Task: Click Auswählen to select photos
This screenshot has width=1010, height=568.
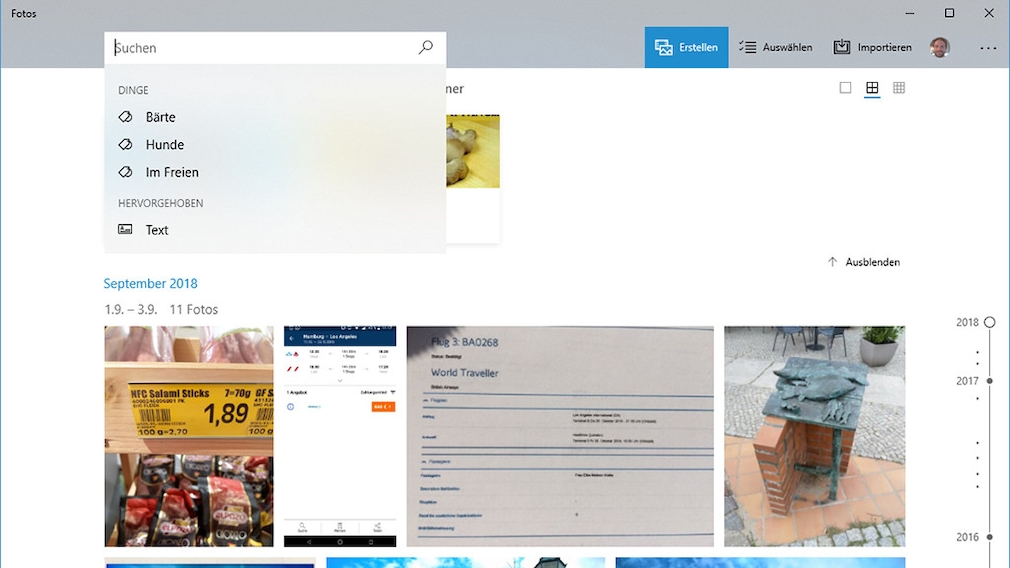Action: (775, 47)
